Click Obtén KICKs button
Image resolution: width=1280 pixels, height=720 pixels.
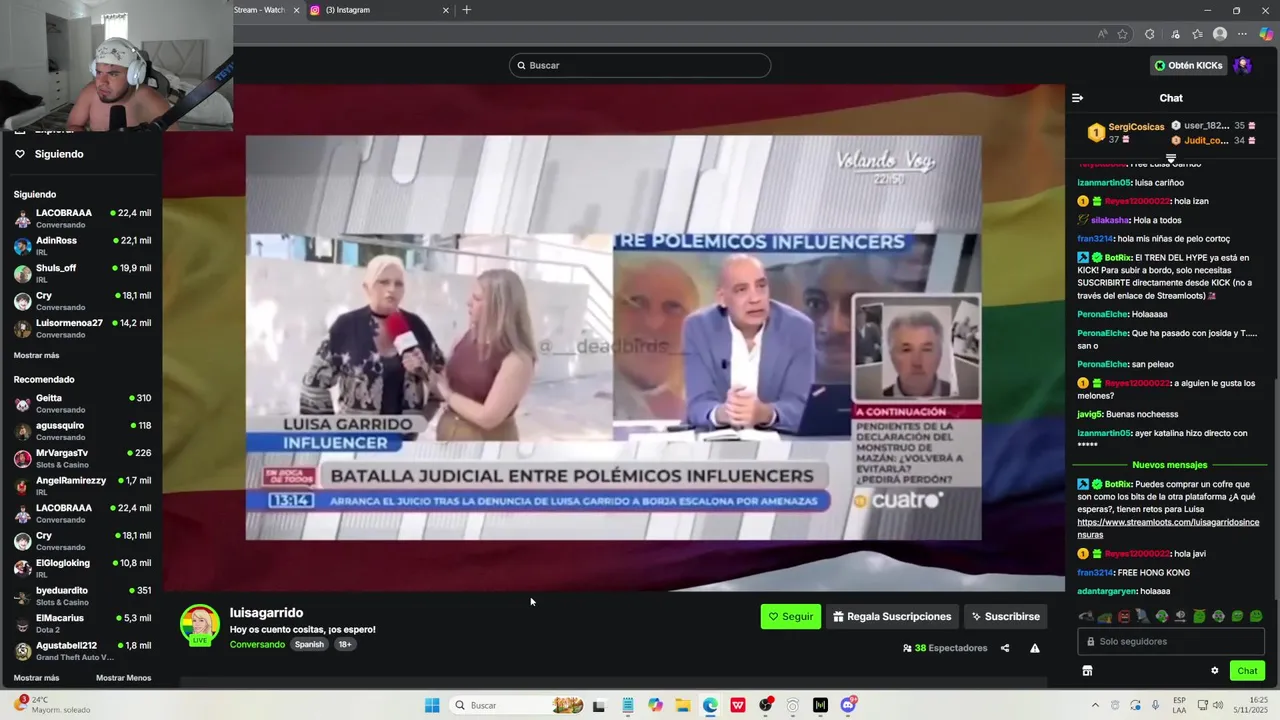pos(1188,65)
